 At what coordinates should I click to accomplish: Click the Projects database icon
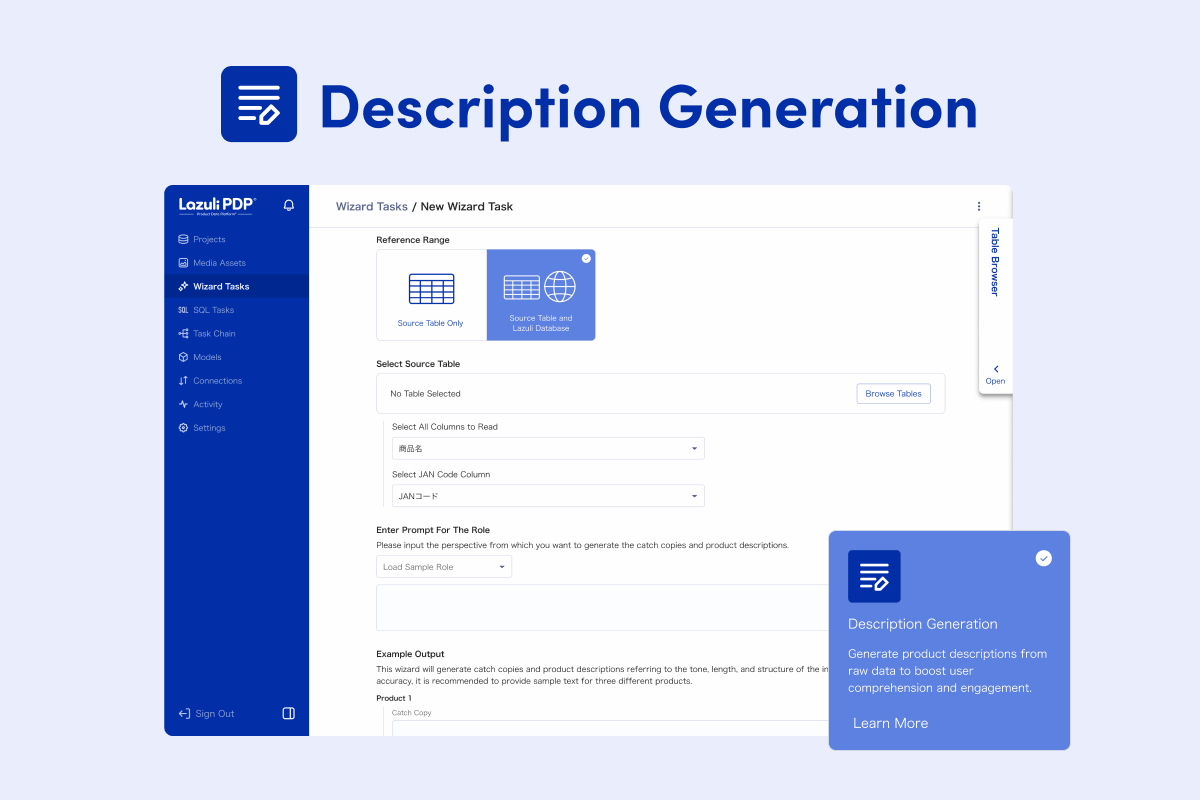coord(183,239)
